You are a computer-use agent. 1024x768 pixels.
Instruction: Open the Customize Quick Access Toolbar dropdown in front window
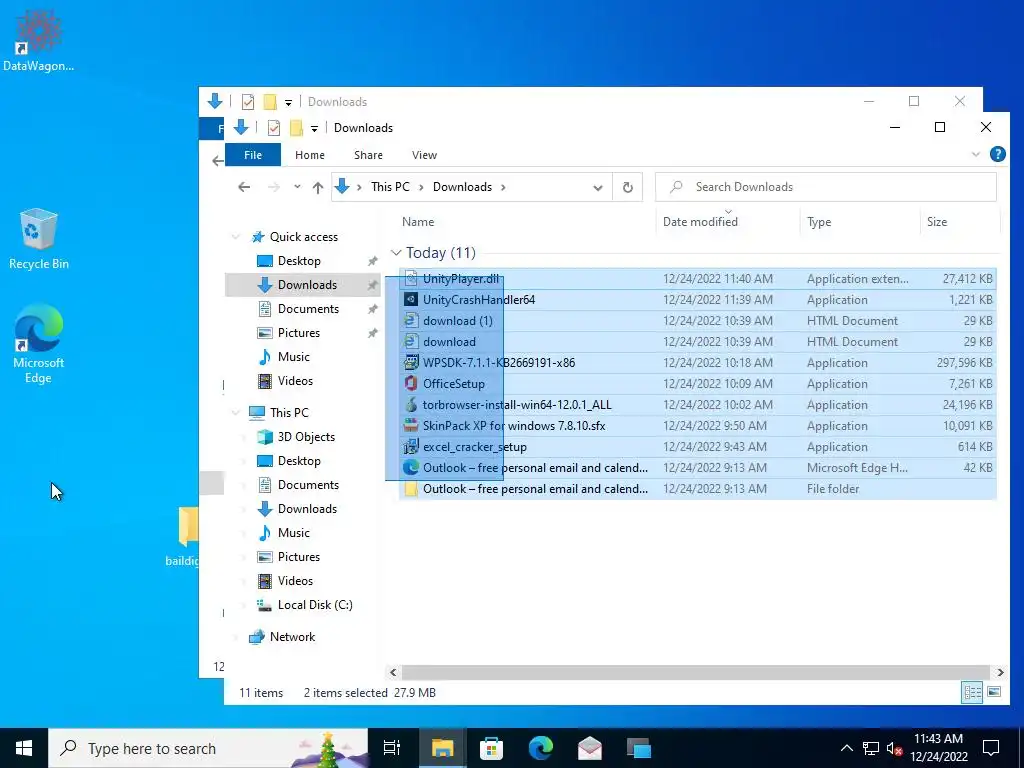(314, 129)
